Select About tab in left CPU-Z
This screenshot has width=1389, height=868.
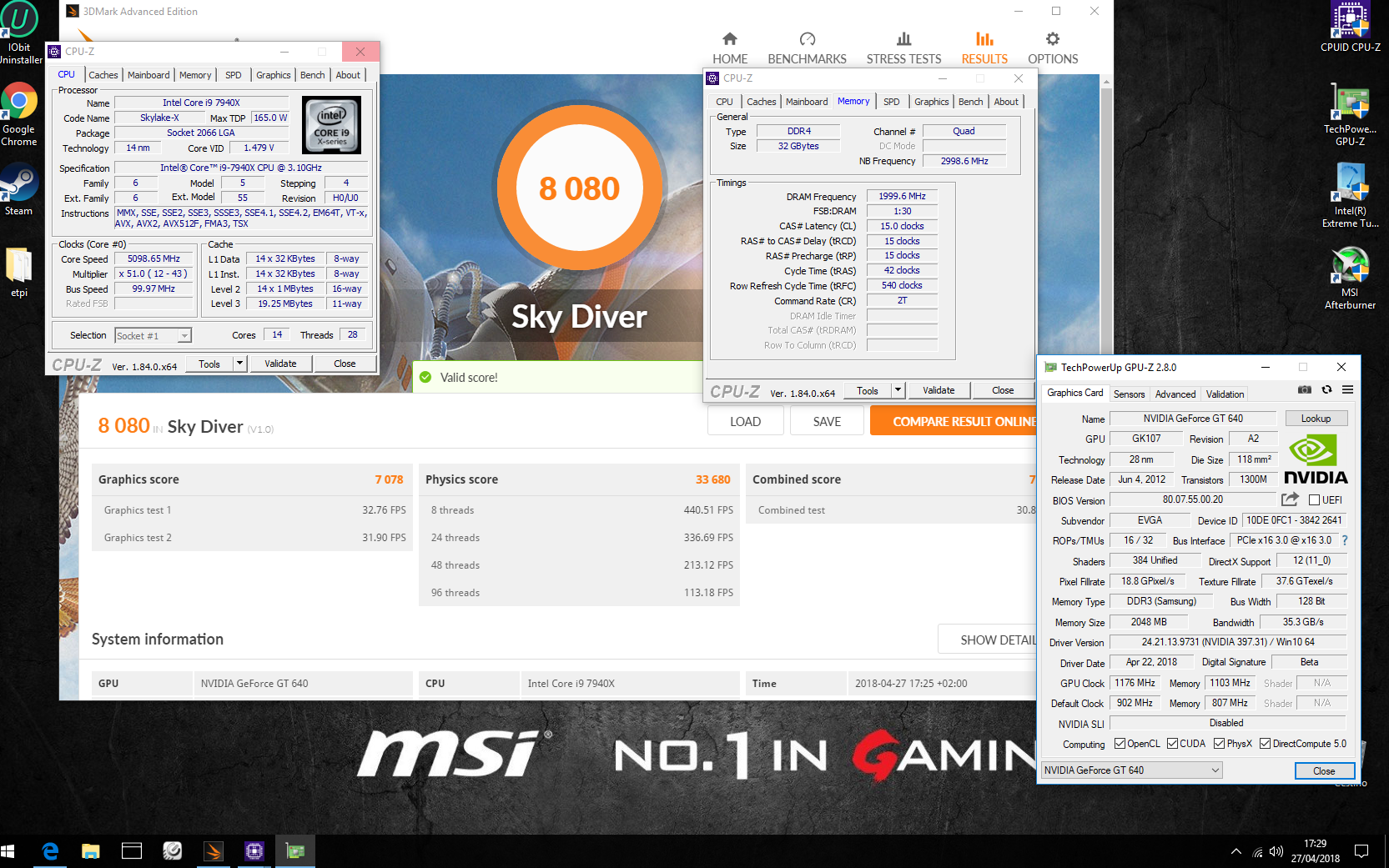tap(348, 75)
